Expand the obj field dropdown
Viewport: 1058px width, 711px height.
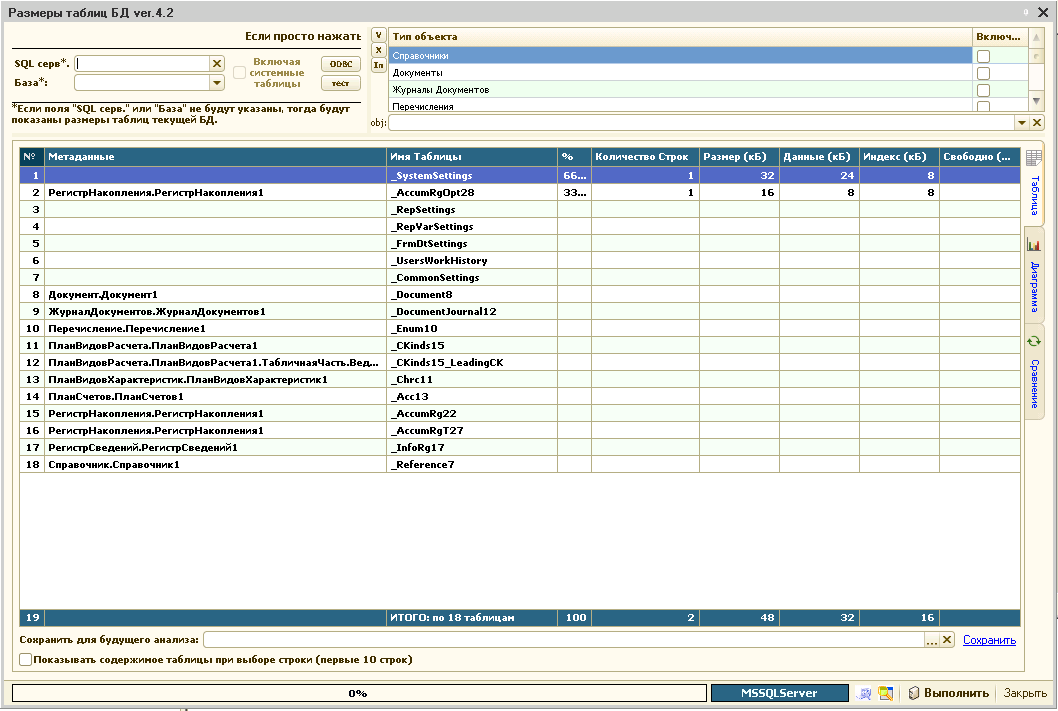[1022, 123]
